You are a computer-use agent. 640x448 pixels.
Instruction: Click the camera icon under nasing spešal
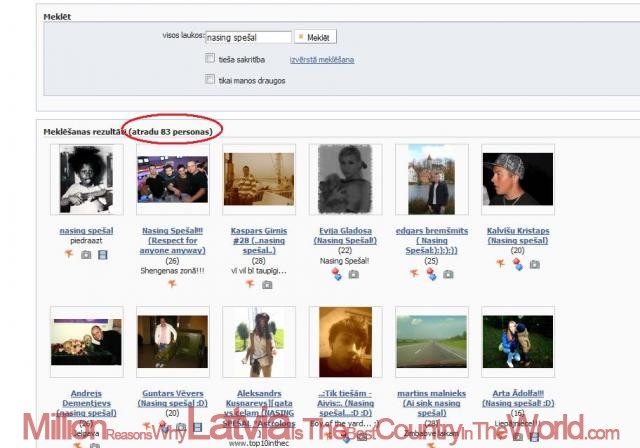click(87, 255)
